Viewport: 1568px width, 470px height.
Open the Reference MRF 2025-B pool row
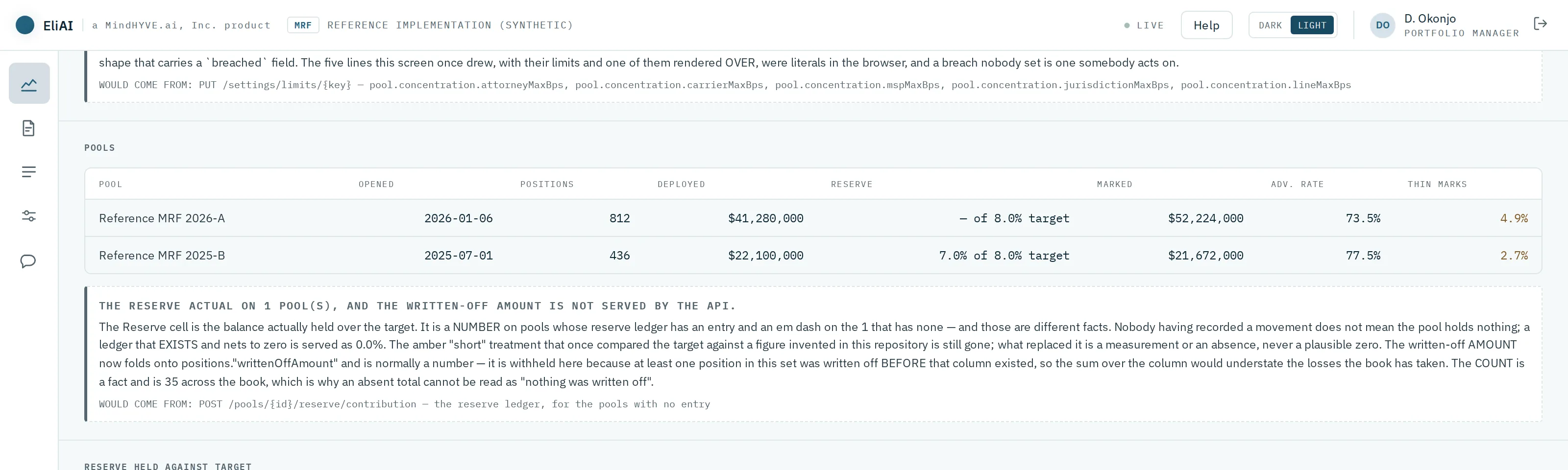(813, 256)
